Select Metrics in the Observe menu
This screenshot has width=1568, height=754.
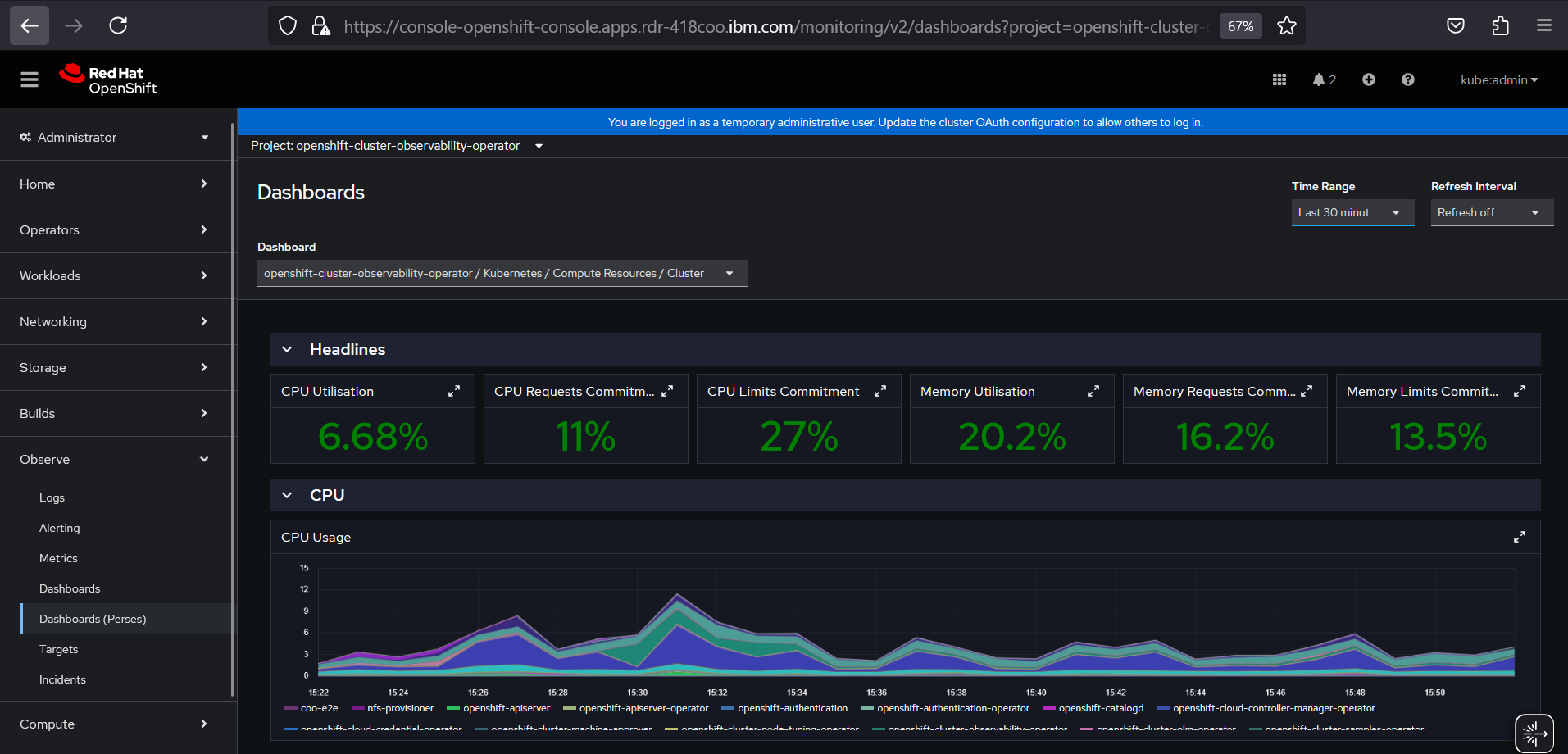pos(58,558)
